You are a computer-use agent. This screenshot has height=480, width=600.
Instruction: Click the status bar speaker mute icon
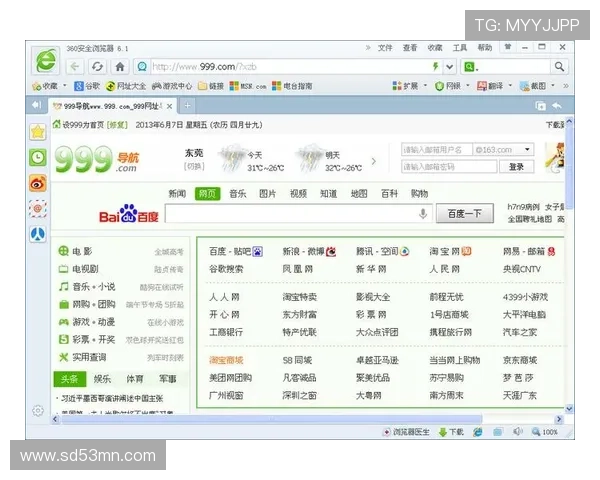(x=518, y=432)
